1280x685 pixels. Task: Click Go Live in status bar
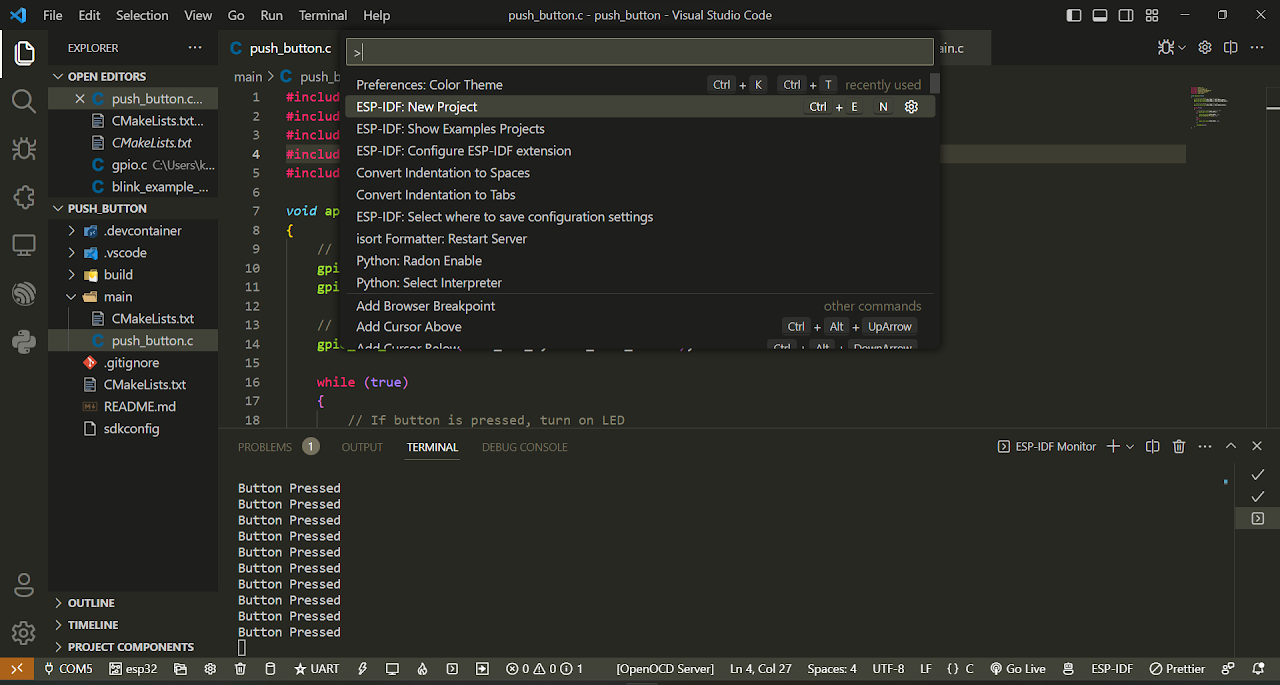1018,669
